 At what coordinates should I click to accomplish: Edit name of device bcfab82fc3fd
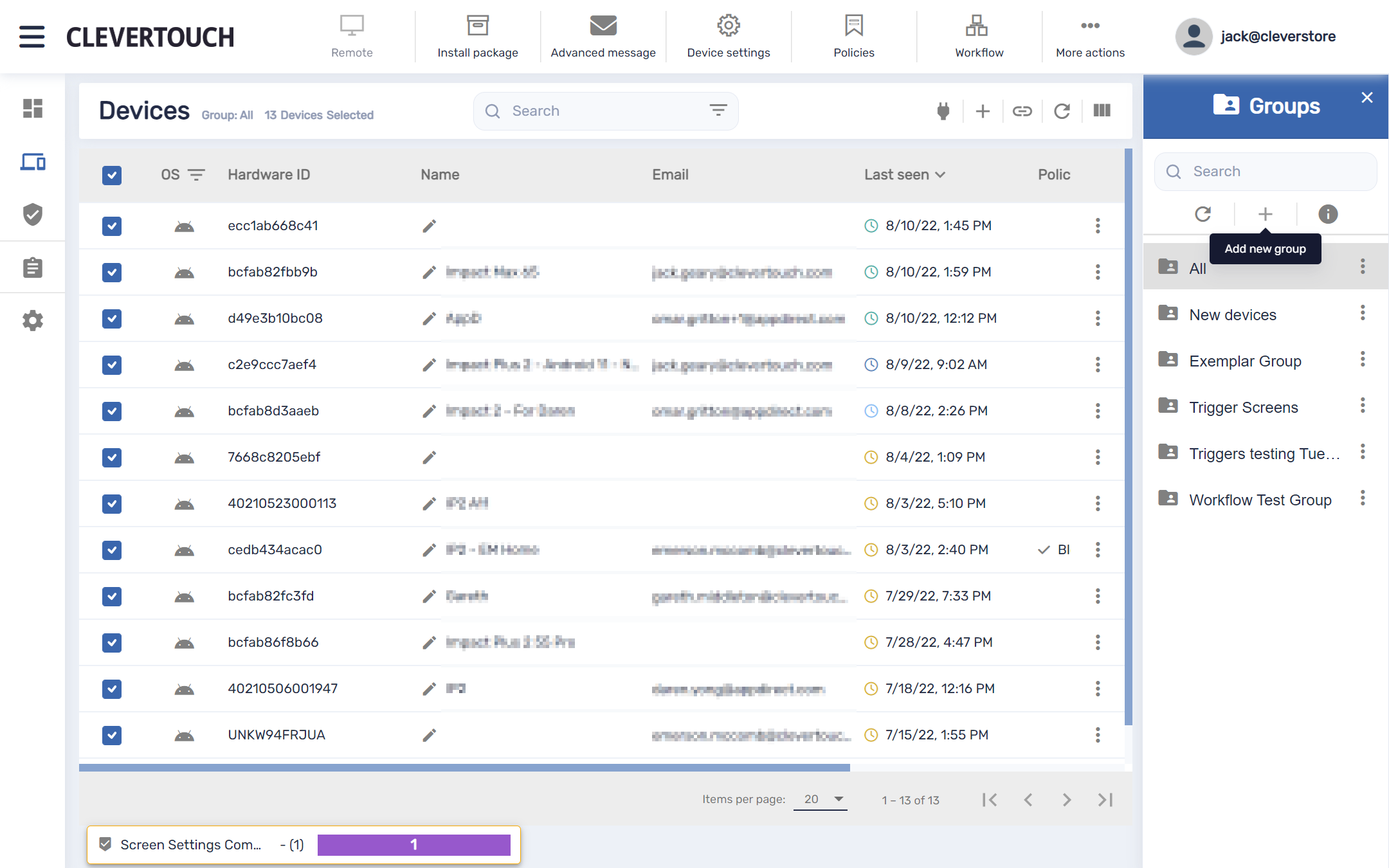429,596
